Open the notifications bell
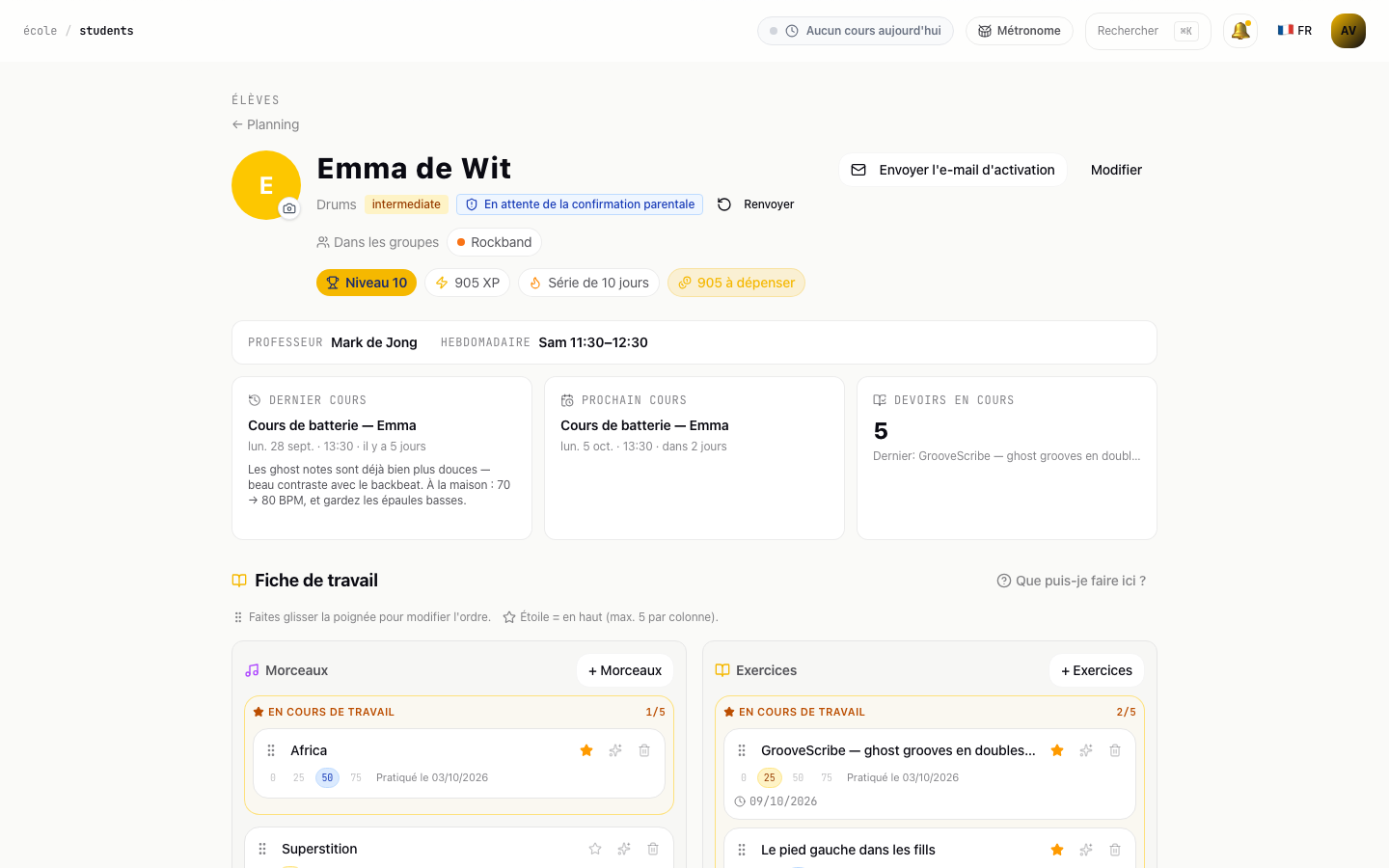The image size is (1389, 868). click(x=1240, y=31)
